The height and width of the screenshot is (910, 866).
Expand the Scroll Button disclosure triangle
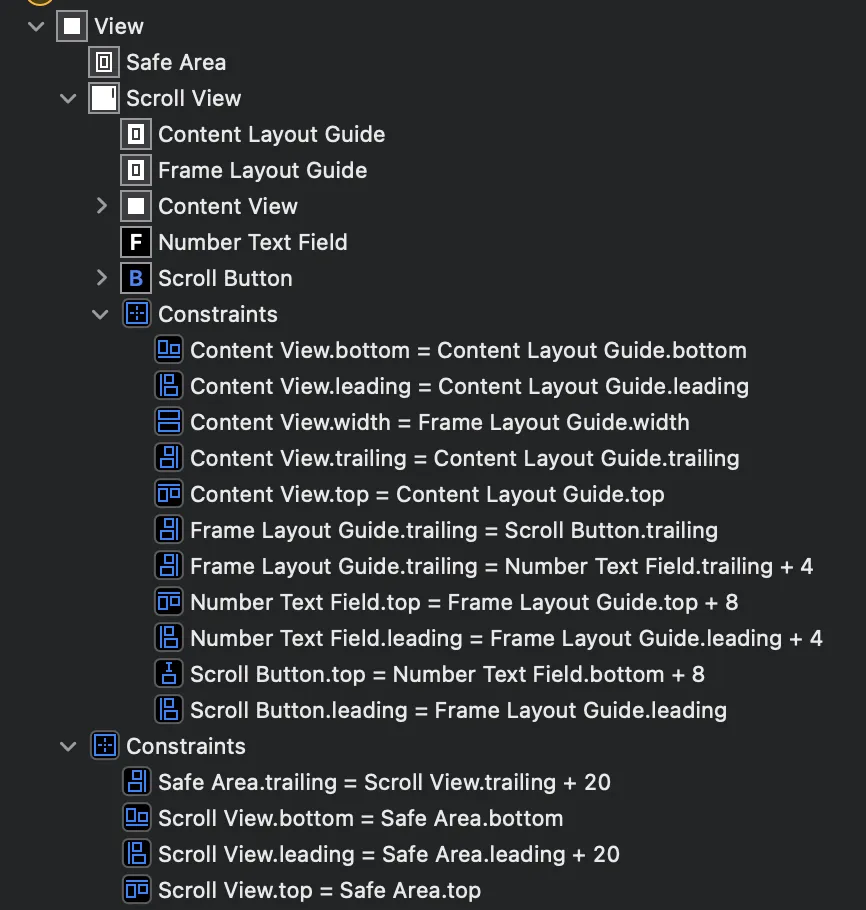tap(101, 278)
